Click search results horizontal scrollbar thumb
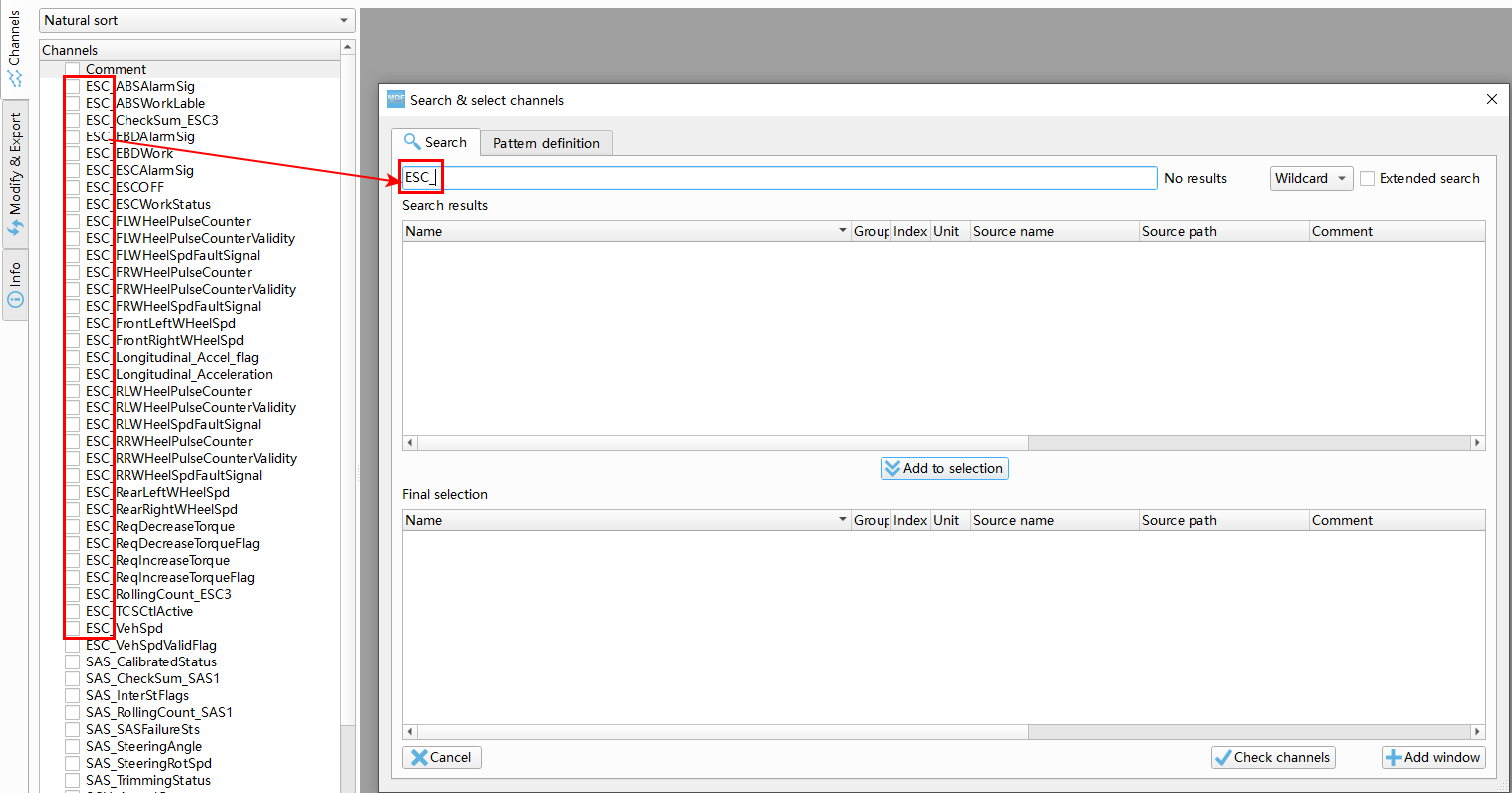The image size is (1512, 793). tap(723, 443)
